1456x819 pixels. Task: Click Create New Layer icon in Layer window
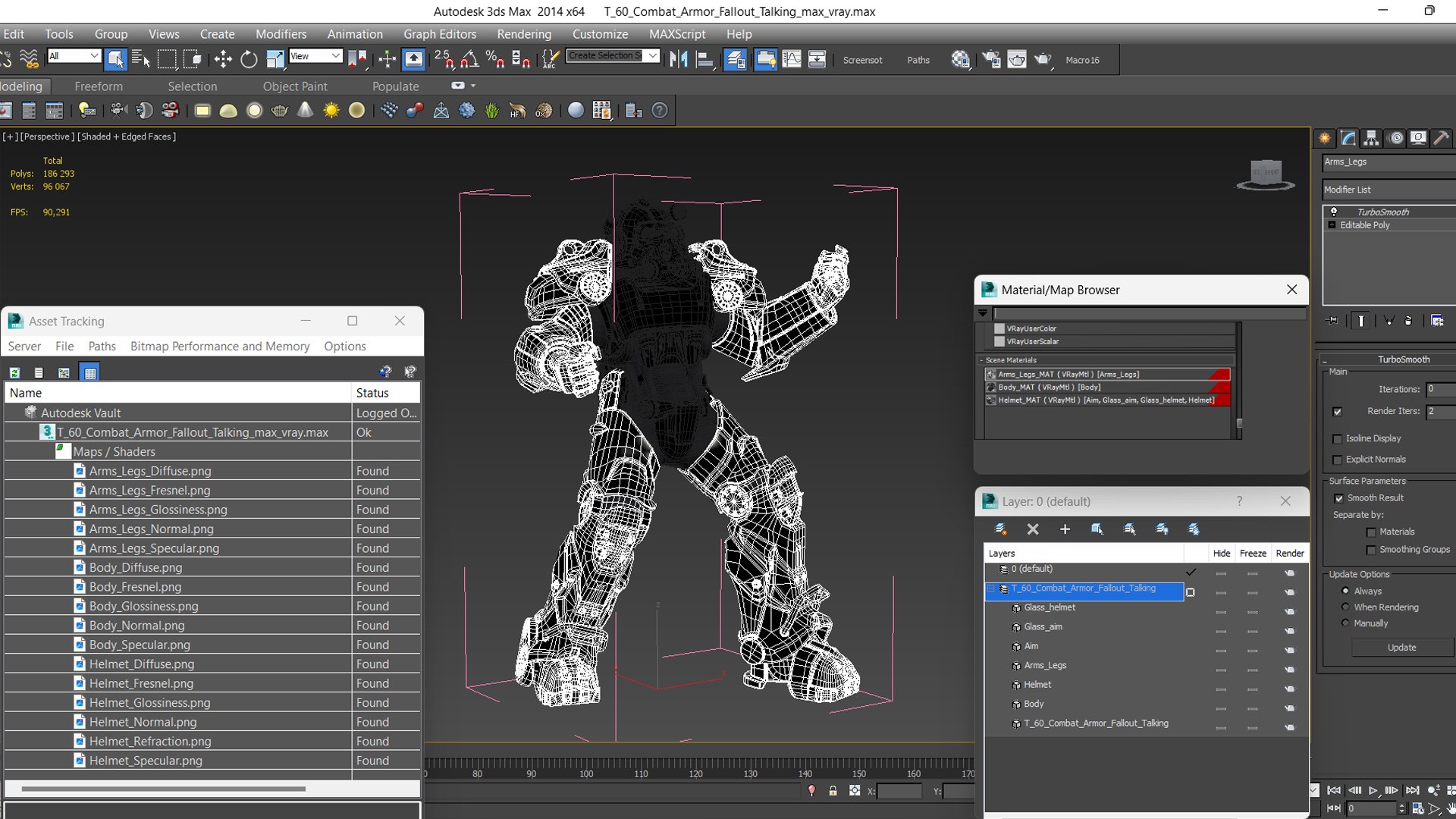click(1001, 529)
